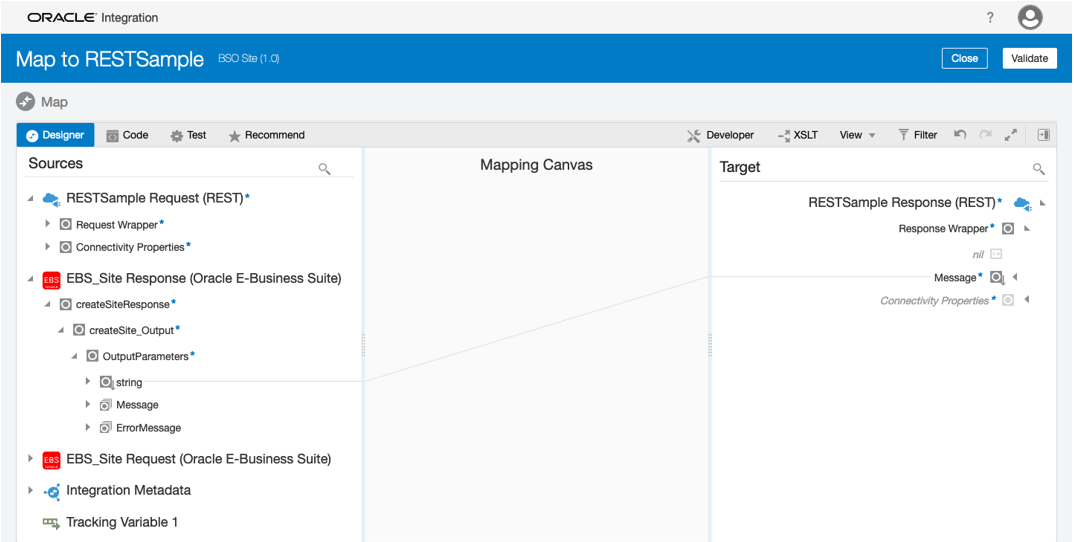Click the Response Wrapper element icon

1008,228
